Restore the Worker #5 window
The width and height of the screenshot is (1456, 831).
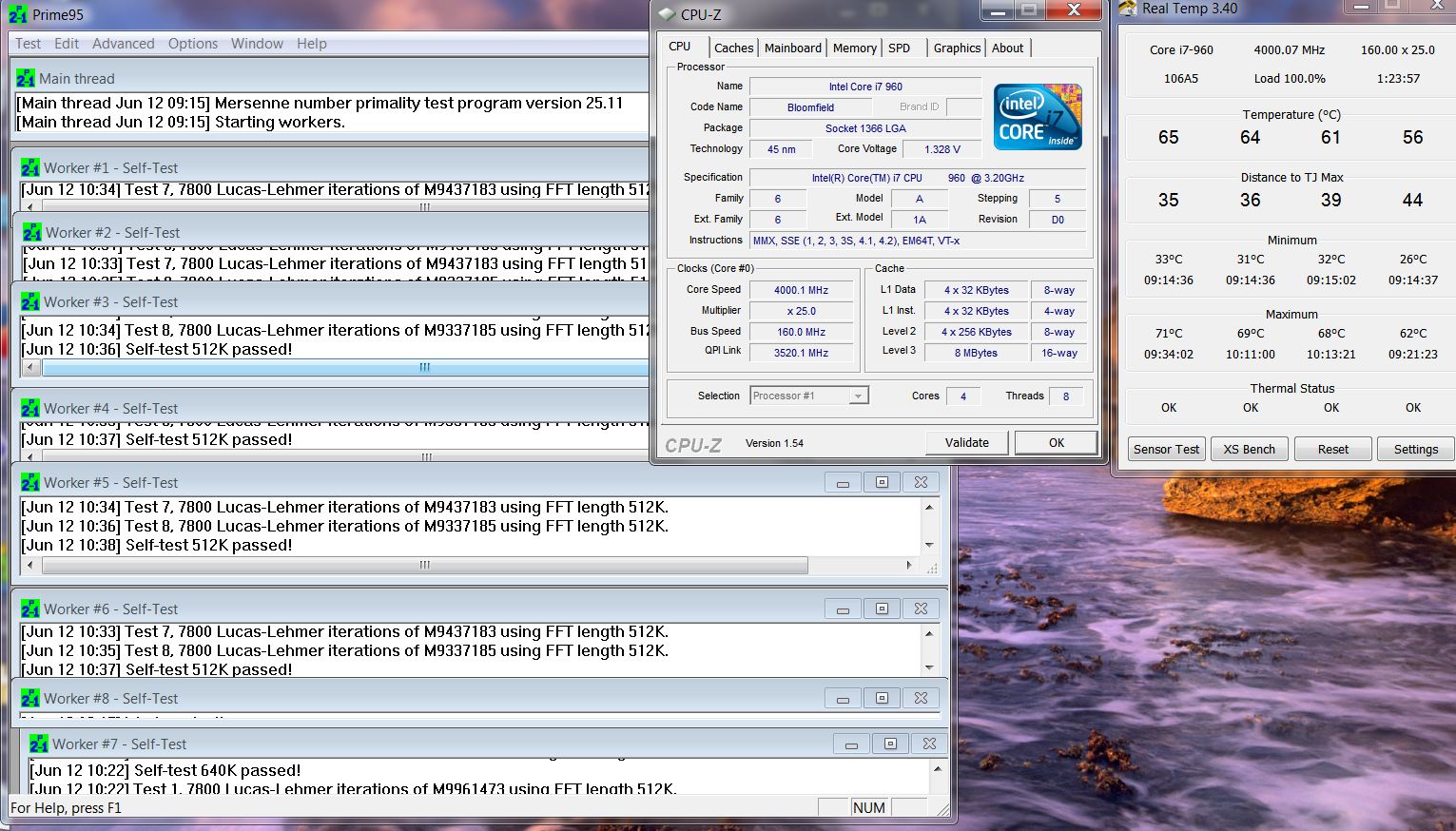[882, 482]
